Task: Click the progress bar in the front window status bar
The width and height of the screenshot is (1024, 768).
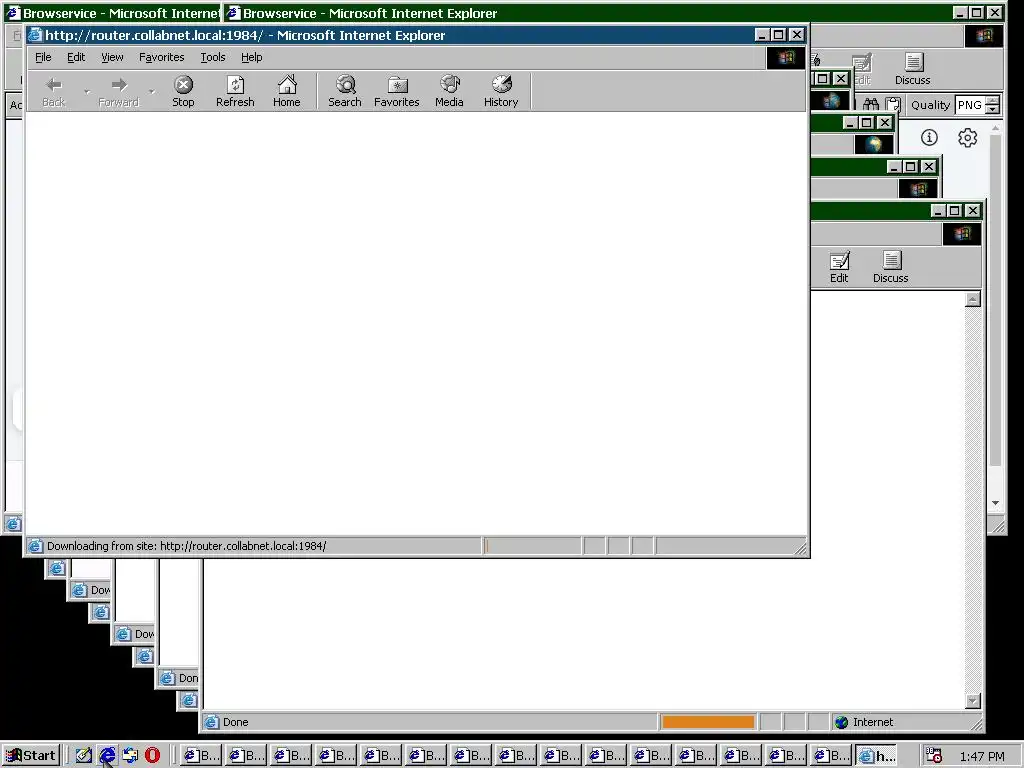Action: [x=532, y=545]
